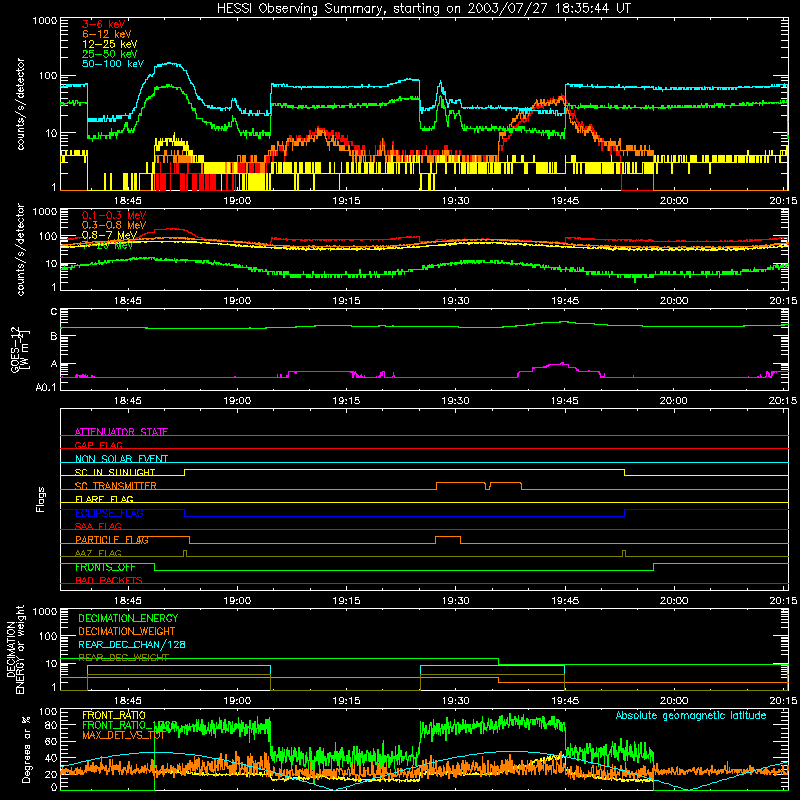Click the SC_IN_SUNLIGHT flag label

114,472
